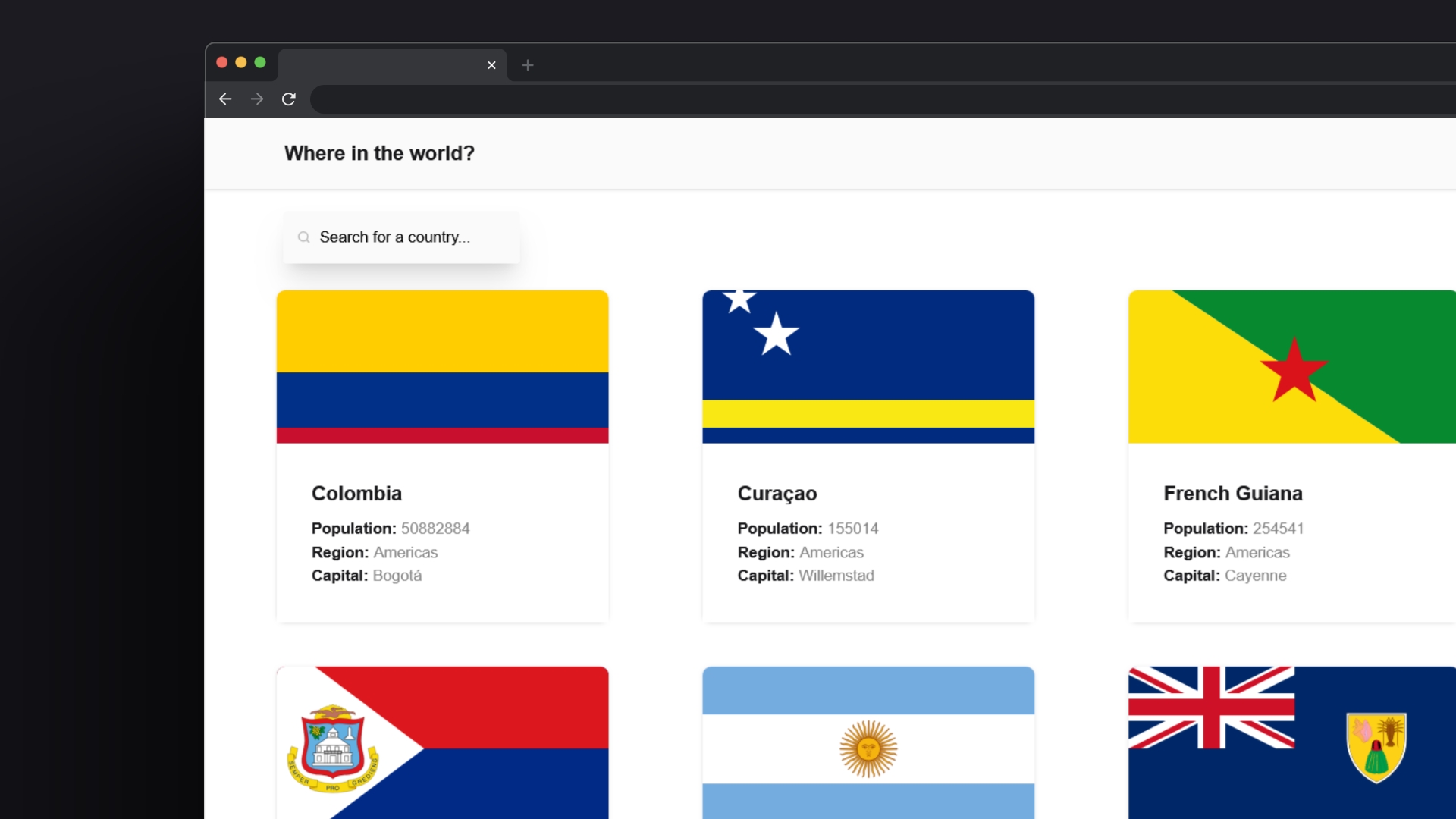Click the browser forward navigation arrow
The width and height of the screenshot is (1456, 819).
[256, 99]
